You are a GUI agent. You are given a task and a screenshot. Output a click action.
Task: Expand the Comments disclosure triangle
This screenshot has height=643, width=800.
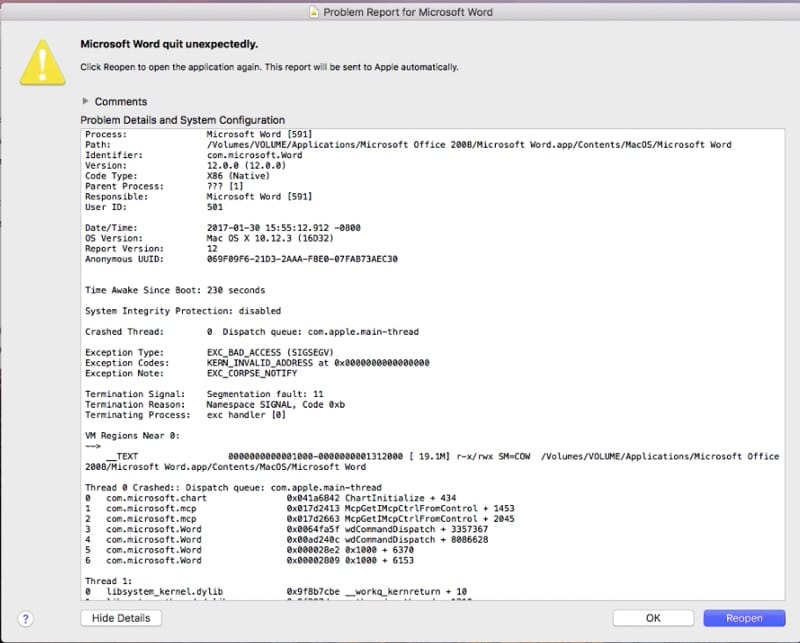(85, 102)
